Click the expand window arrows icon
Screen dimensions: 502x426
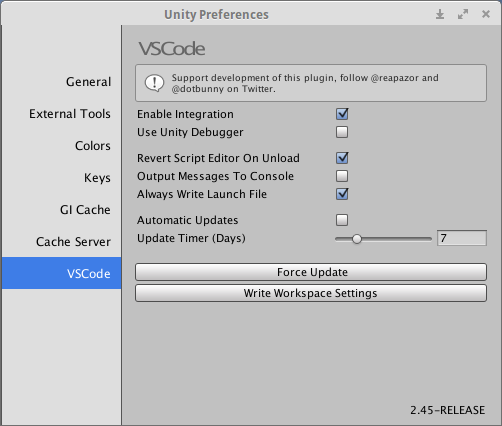tap(463, 14)
